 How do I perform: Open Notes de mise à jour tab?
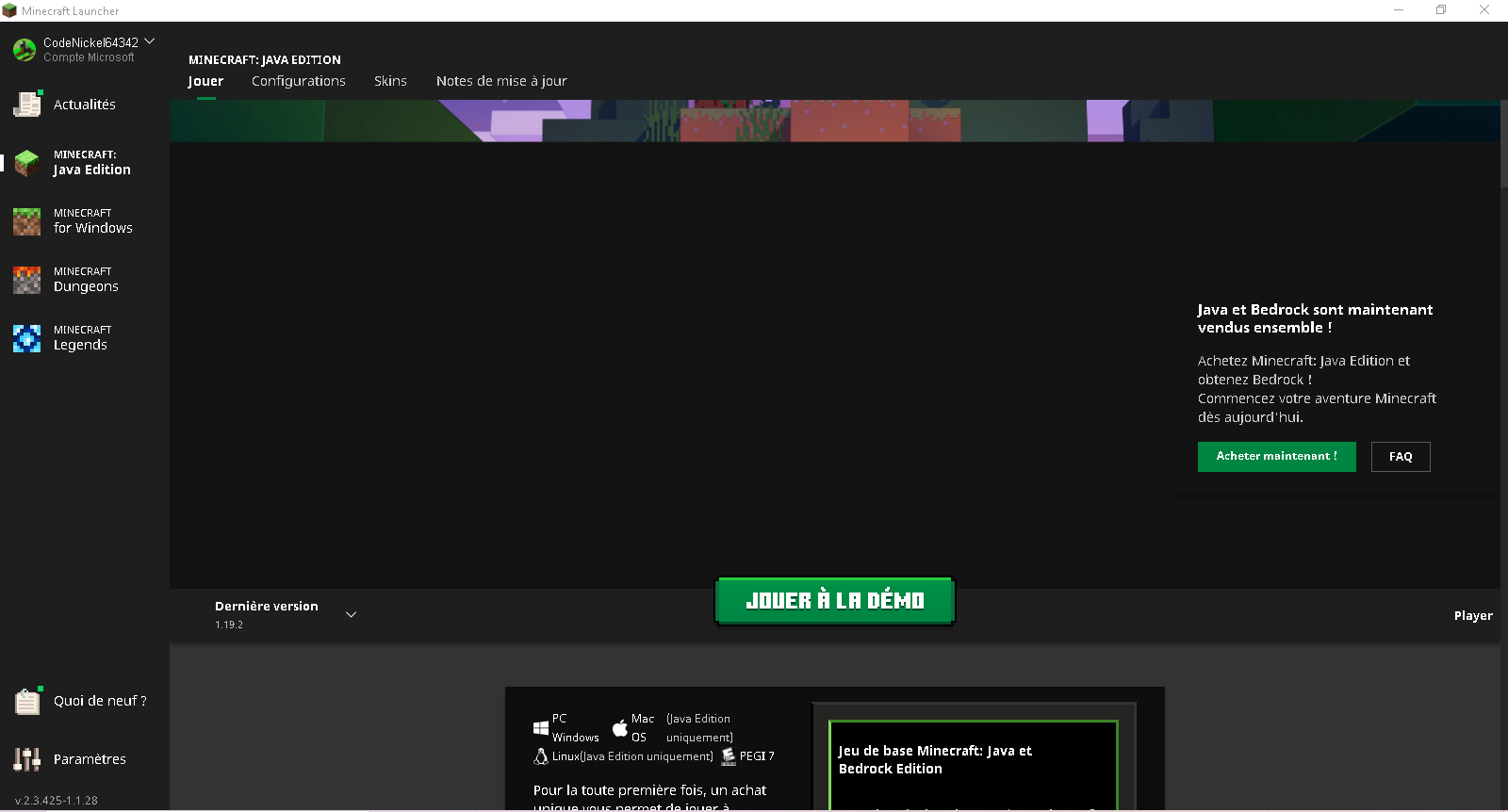pyautogui.click(x=501, y=81)
